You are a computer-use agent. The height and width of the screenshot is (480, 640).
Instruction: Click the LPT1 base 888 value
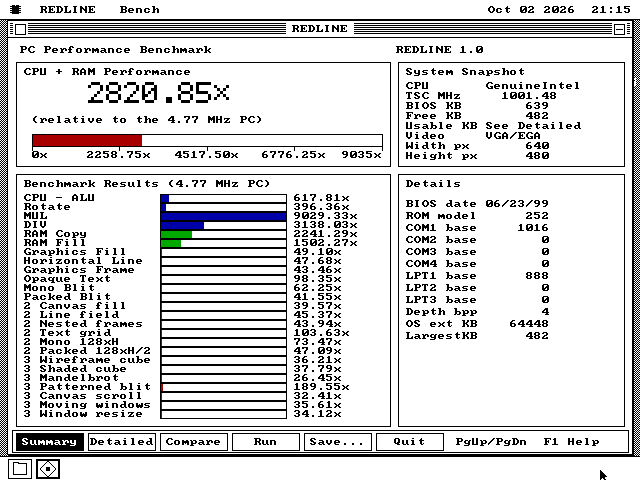pyautogui.click(x=537, y=276)
